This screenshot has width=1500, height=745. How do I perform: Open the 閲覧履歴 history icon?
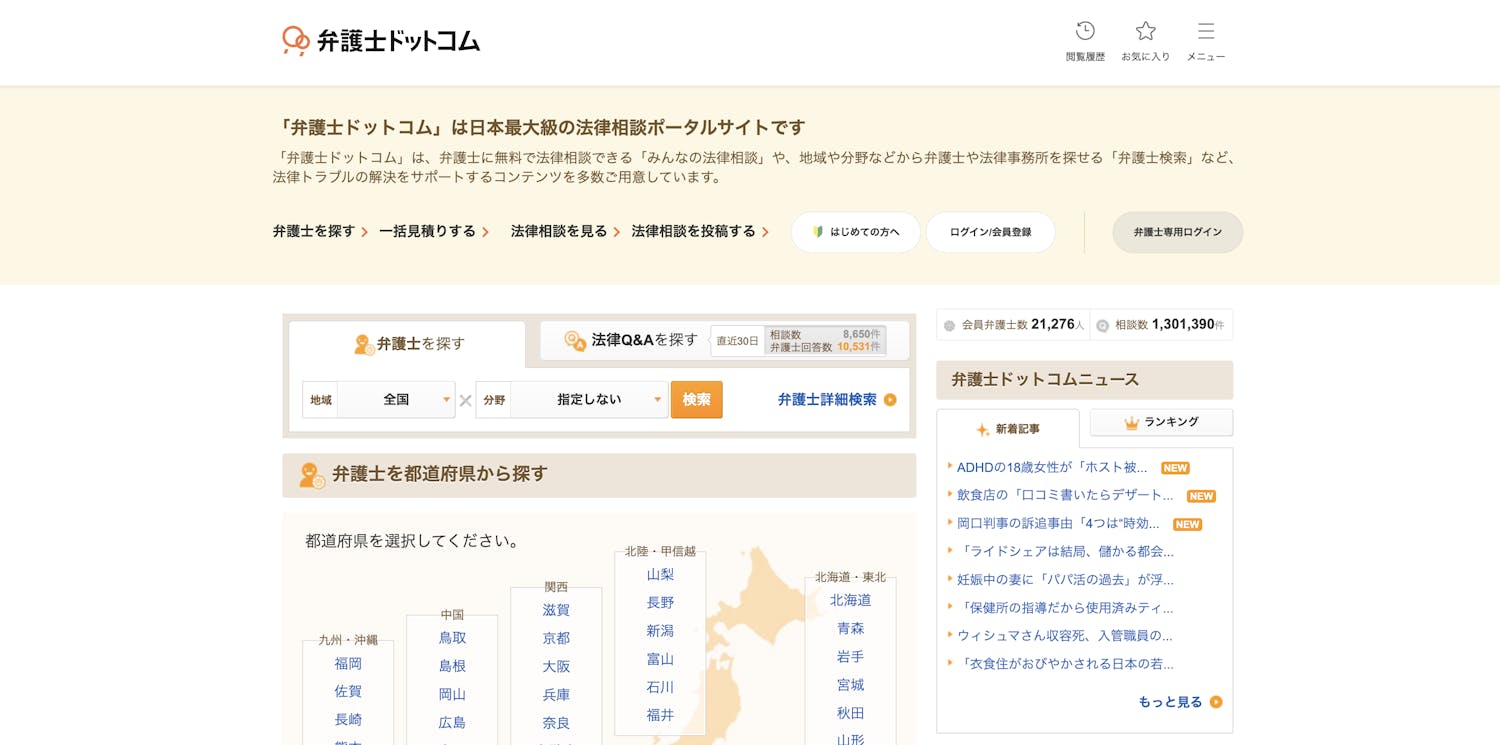(1085, 32)
